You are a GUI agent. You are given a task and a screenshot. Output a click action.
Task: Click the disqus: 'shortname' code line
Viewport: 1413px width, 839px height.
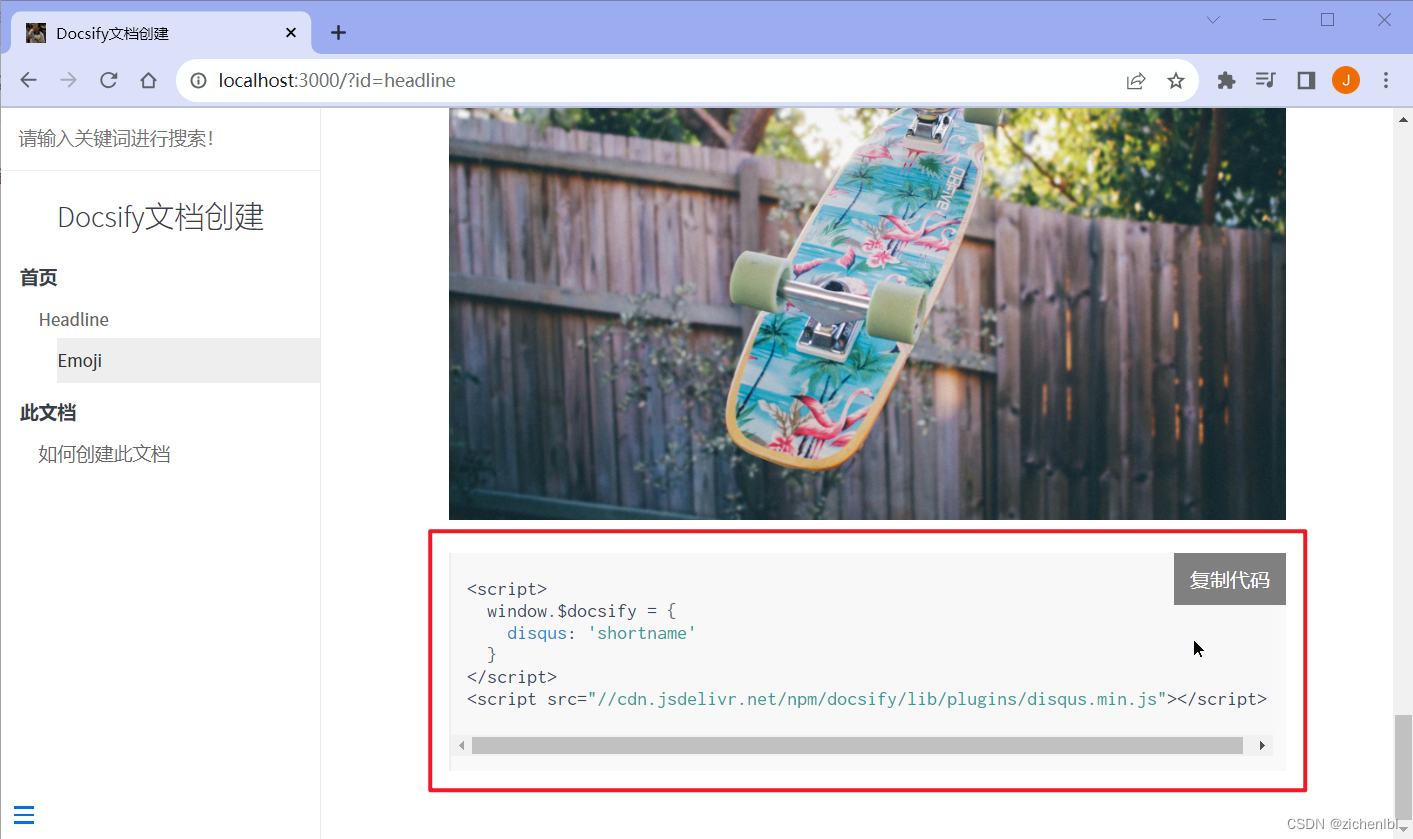[601, 633]
